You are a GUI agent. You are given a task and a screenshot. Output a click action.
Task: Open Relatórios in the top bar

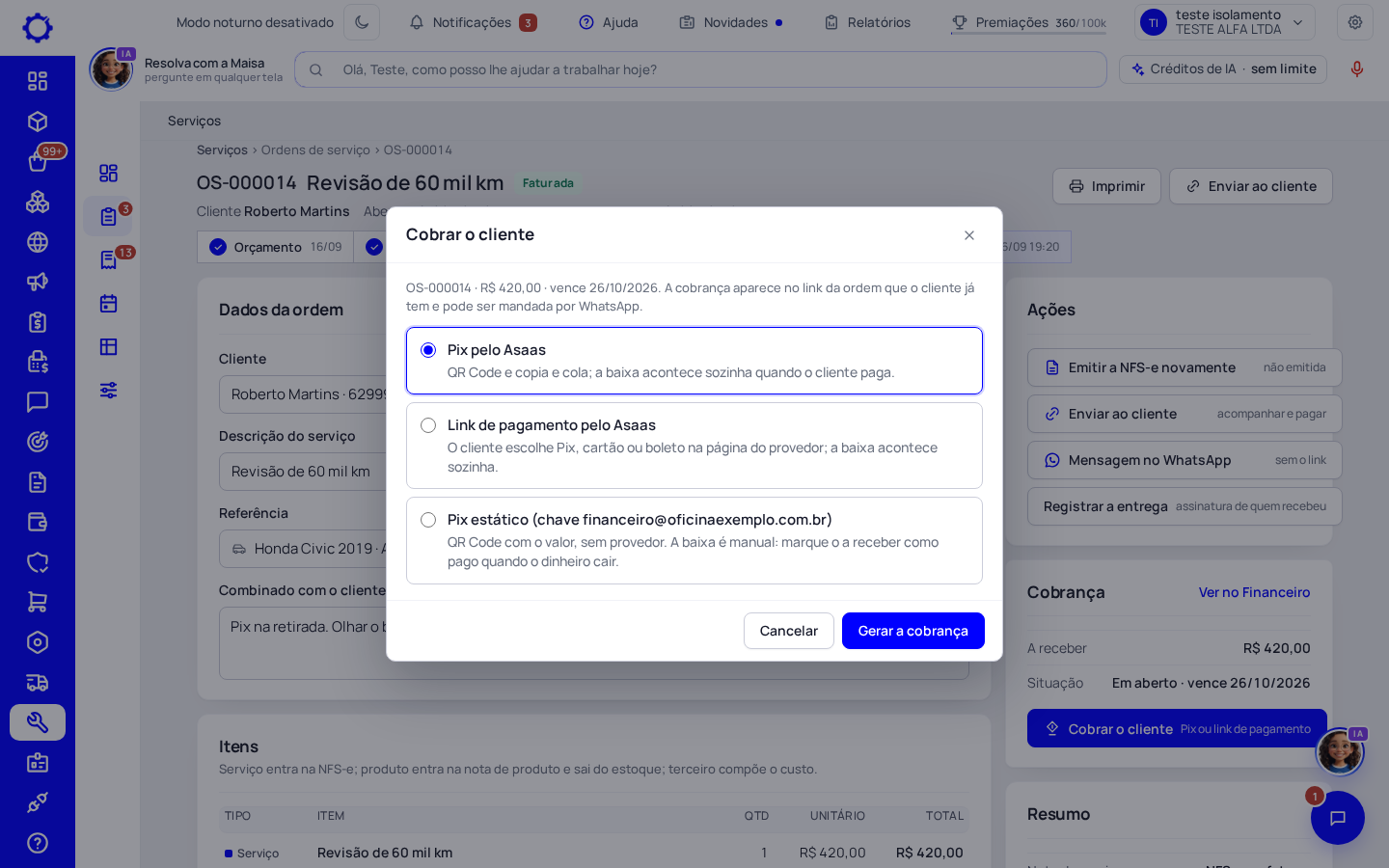(867, 22)
